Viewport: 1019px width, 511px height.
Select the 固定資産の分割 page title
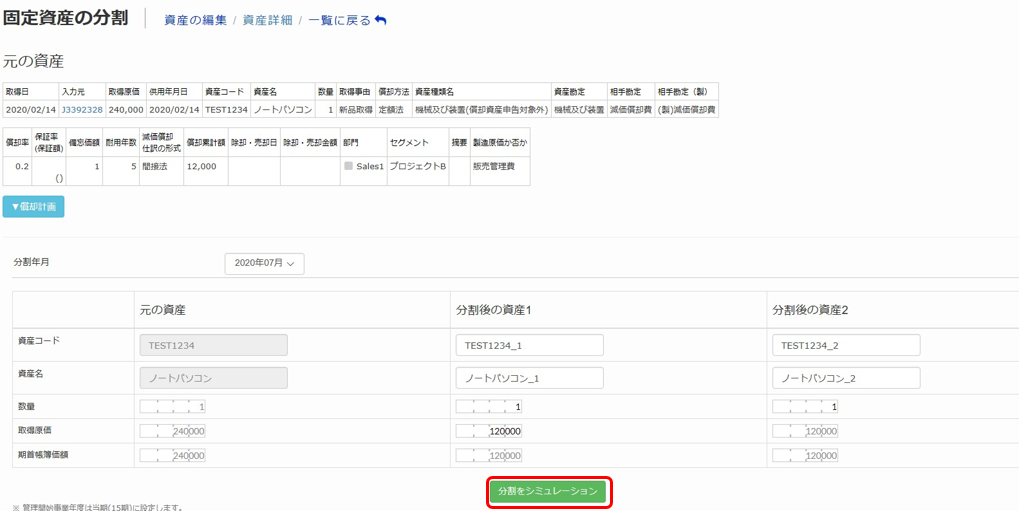[66, 18]
